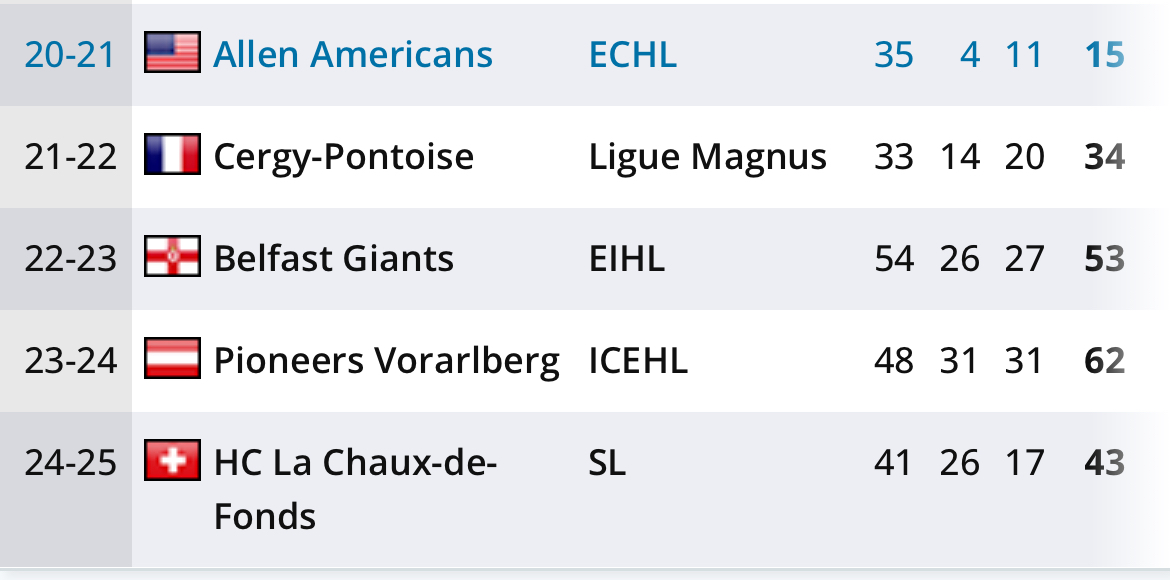Click Allen Americans games played 35
This screenshot has width=1170, height=580.
coord(893,54)
